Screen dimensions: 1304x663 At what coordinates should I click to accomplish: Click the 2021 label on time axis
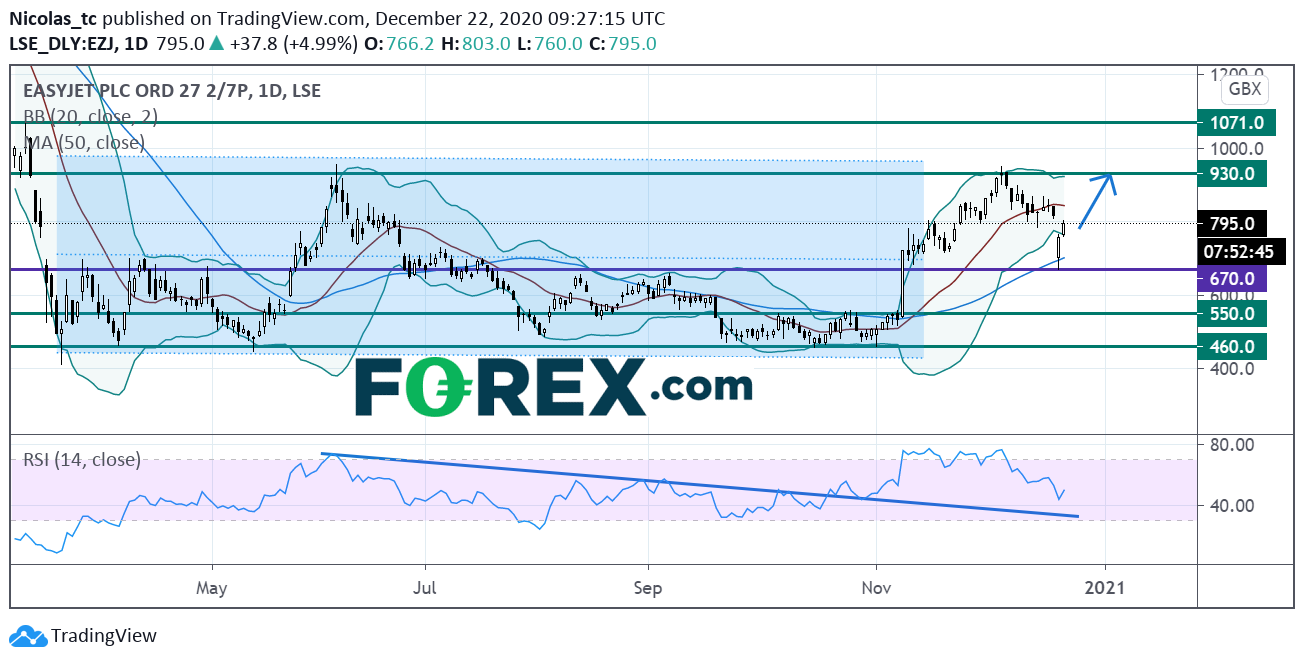[1106, 586]
